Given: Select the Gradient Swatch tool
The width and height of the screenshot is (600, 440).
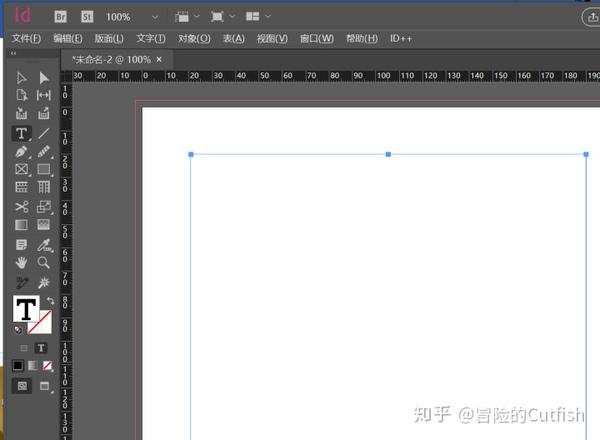Looking at the screenshot, I should [21, 225].
